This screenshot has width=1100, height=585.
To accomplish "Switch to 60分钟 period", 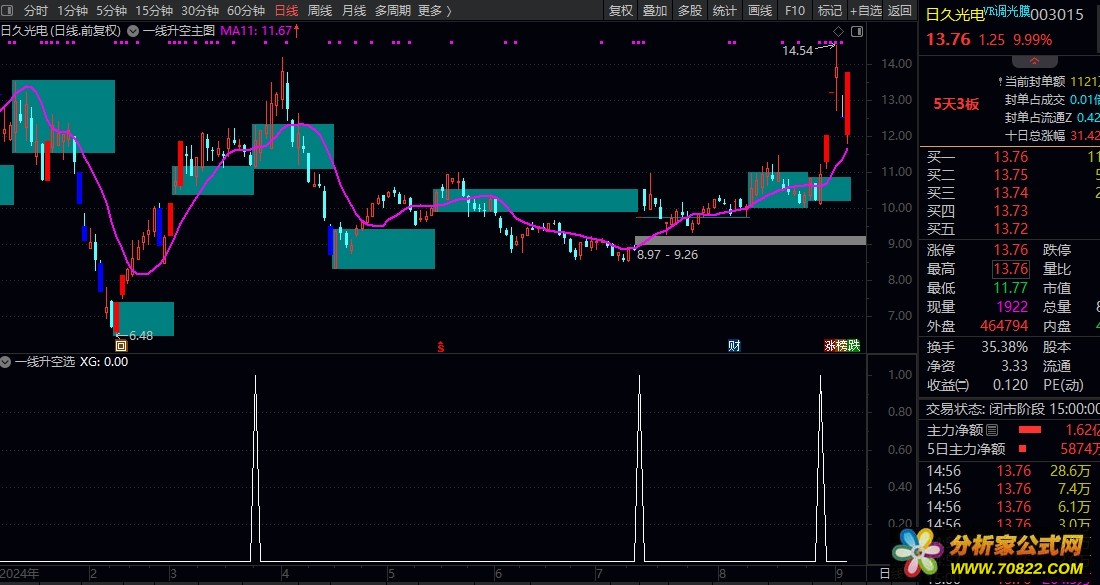I will point(246,11).
